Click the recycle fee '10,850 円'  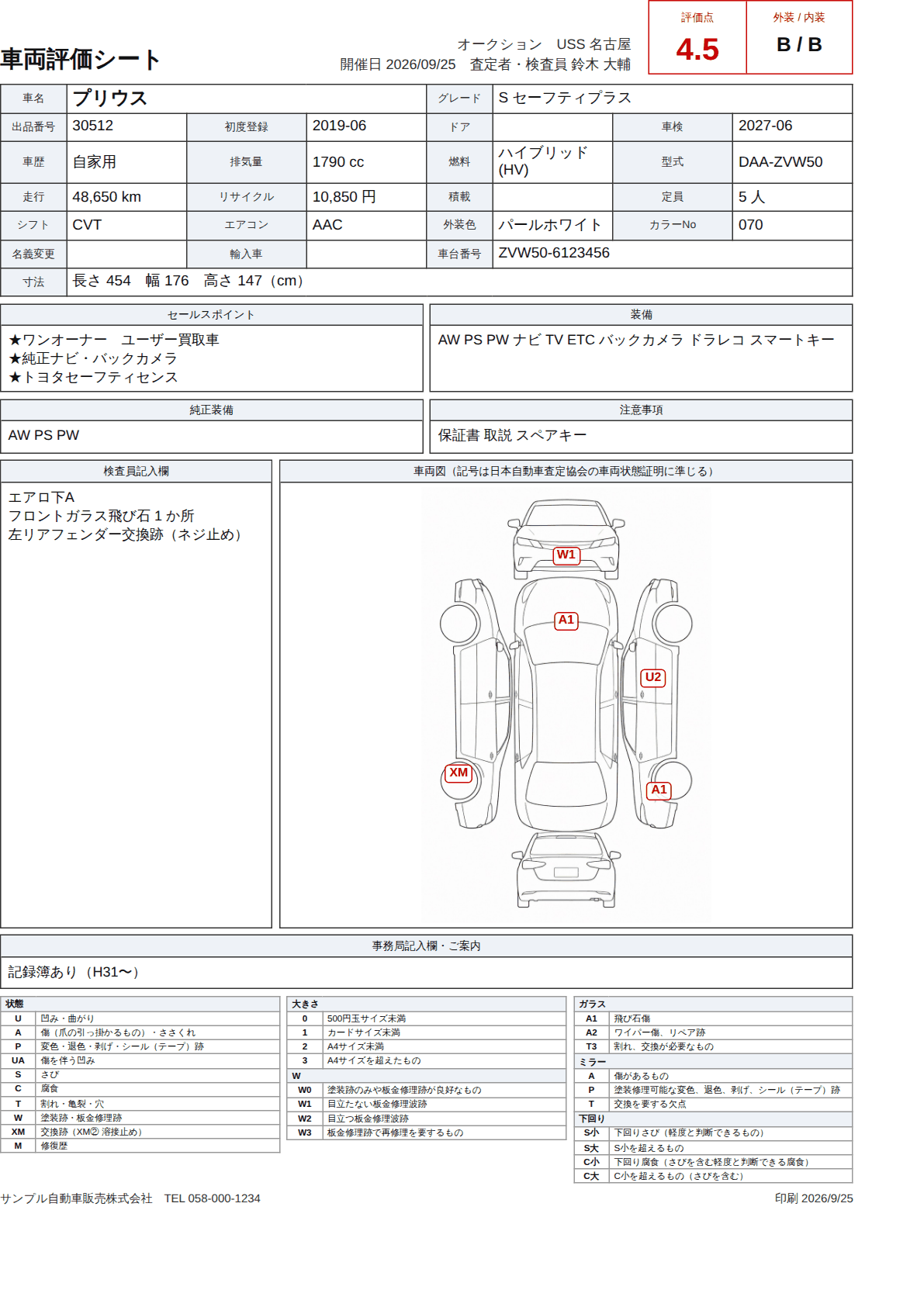point(344,197)
